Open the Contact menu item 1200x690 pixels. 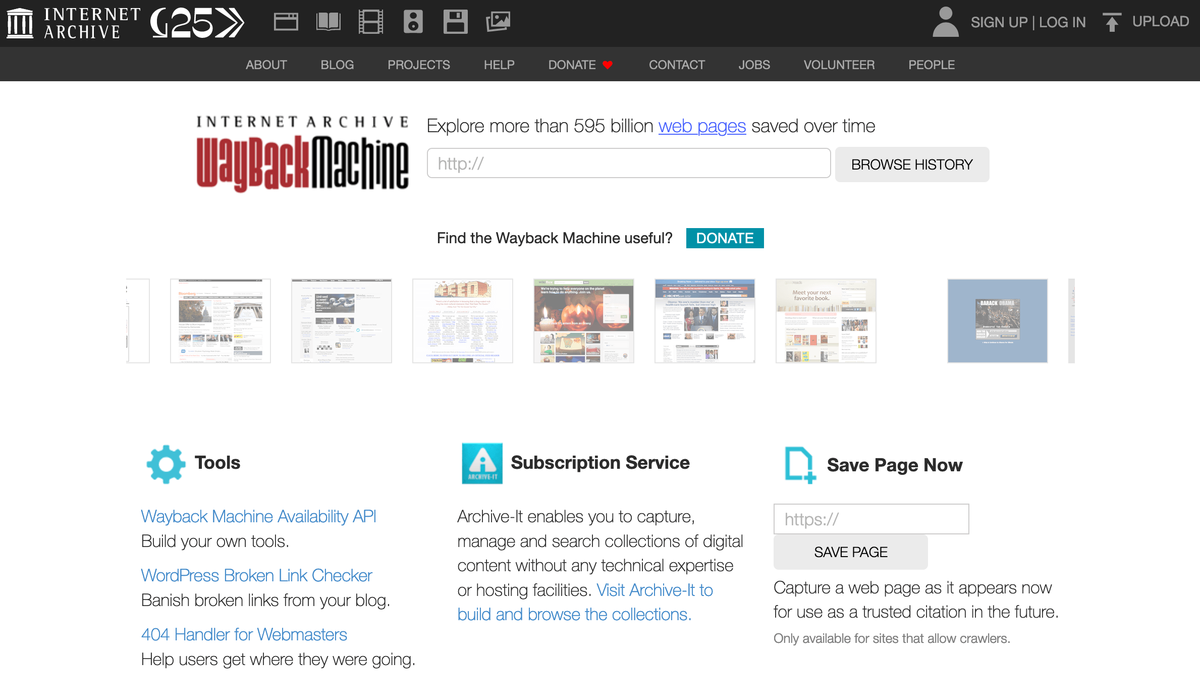tap(677, 65)
